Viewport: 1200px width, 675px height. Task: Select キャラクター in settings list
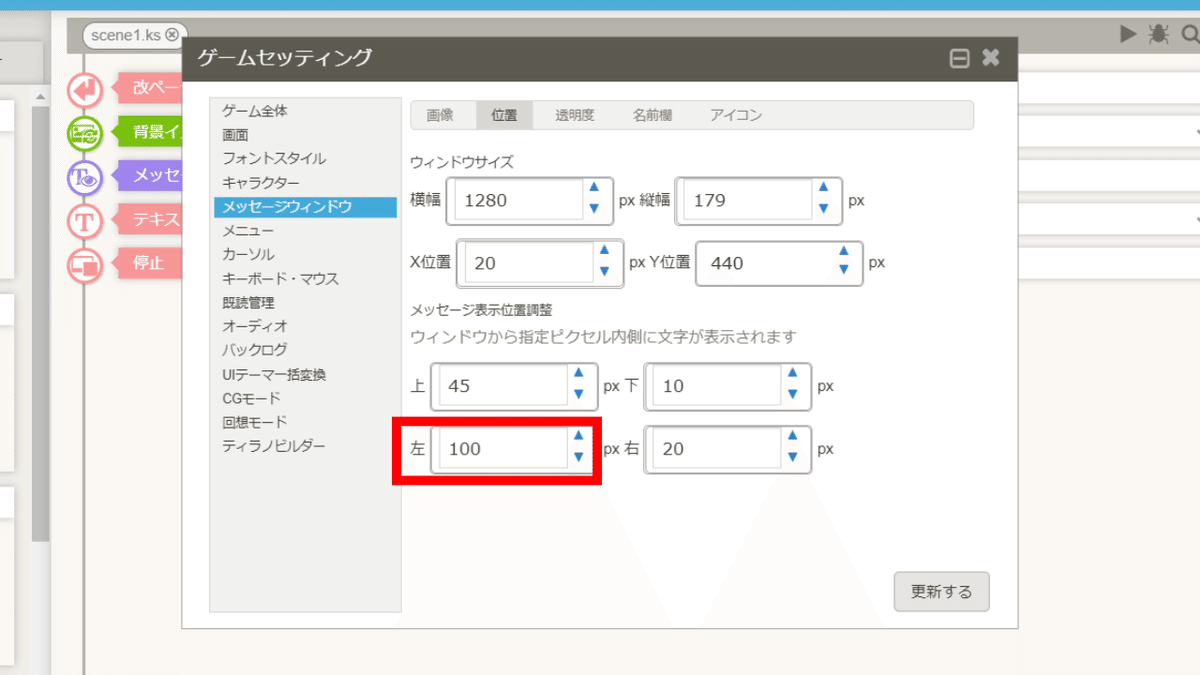[x=261, y=183]
